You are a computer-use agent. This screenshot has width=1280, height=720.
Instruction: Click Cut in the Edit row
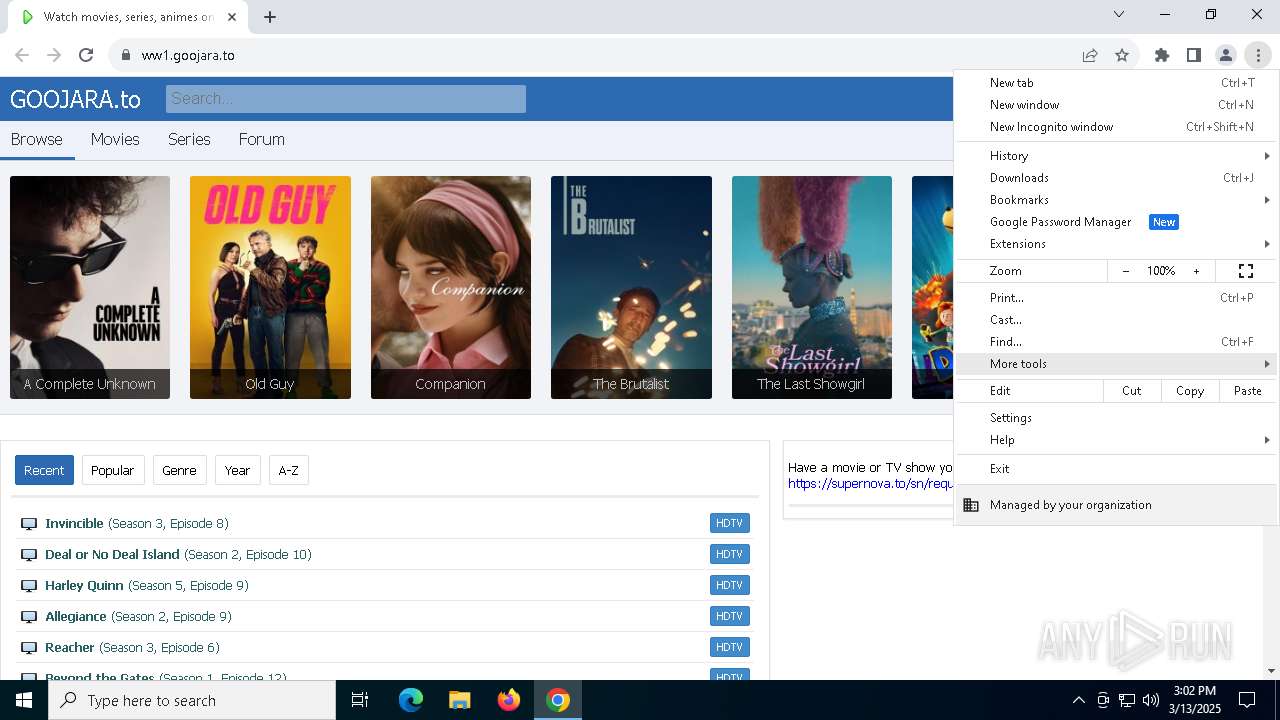coord(1132,391)
